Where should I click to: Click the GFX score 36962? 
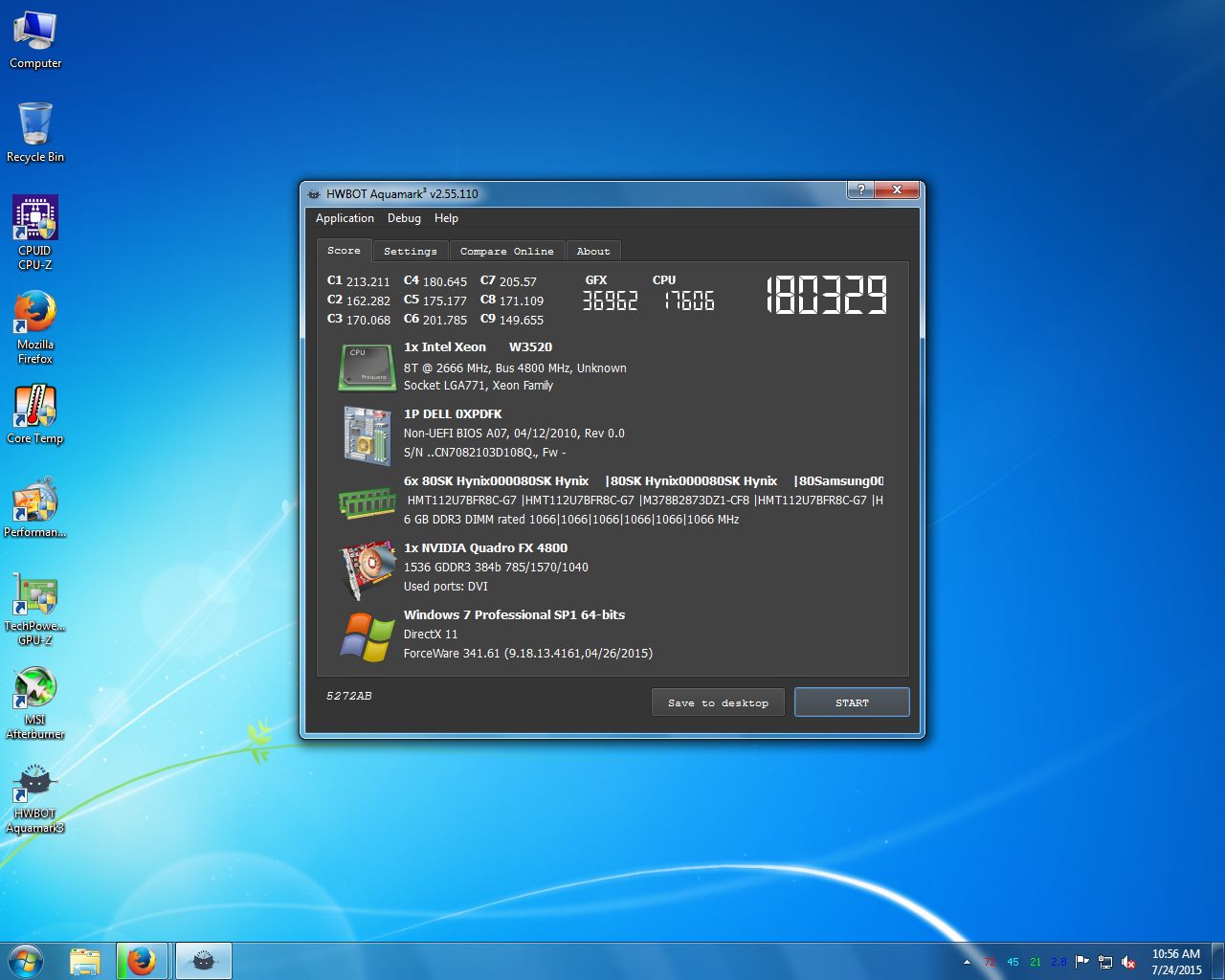click(x=610, y=301)
